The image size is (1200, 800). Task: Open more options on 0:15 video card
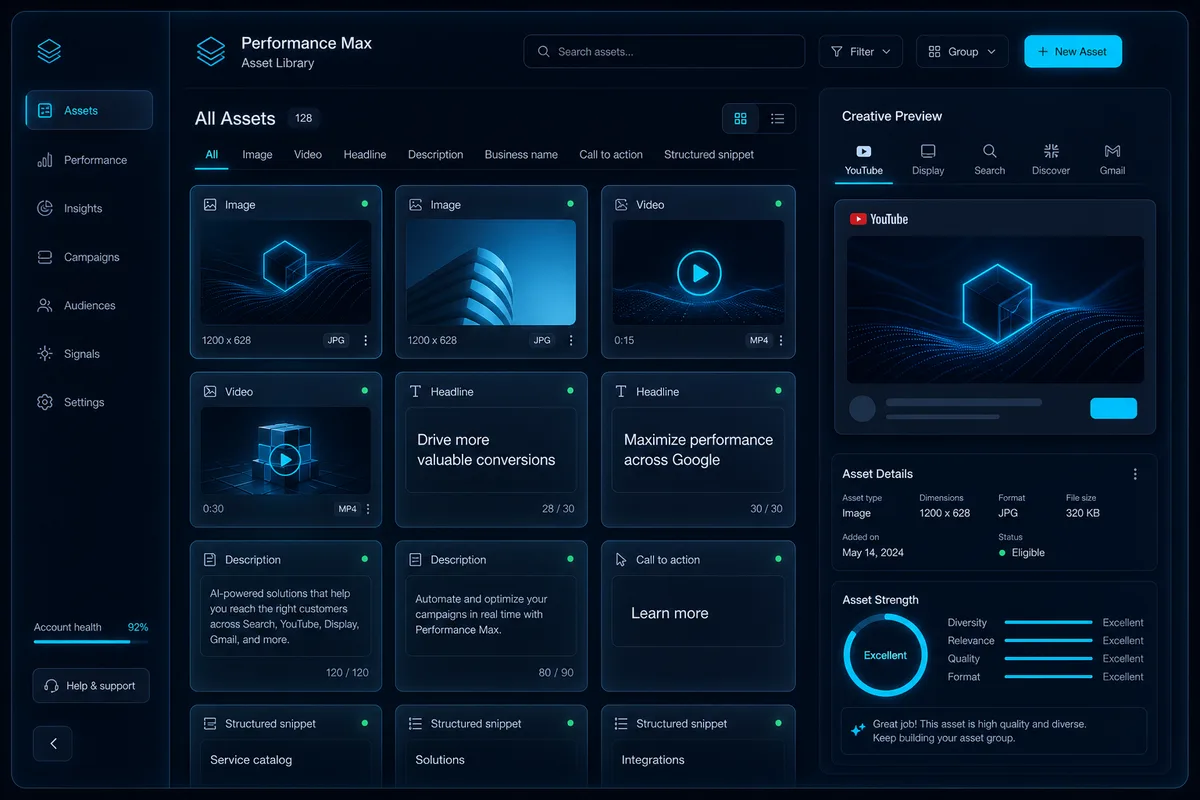781,340
